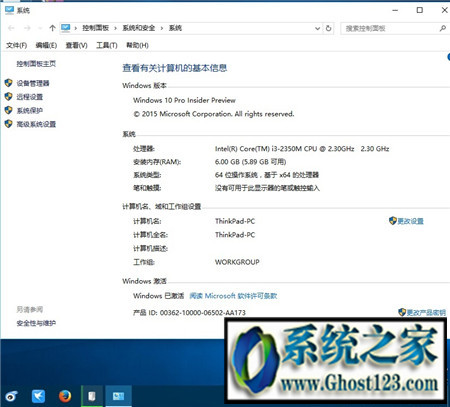Read Microsoft software license terms link
This screenshot has width=450, height=407.
tap(233, 296)
